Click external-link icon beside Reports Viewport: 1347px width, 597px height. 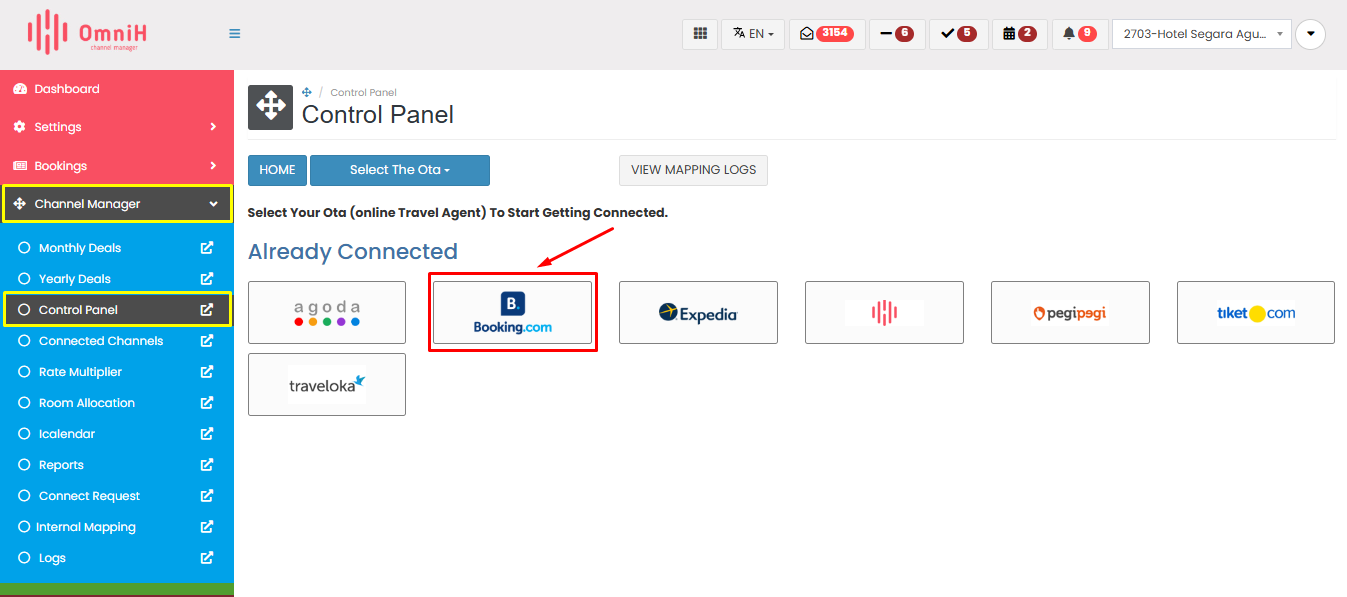(207, 465)
